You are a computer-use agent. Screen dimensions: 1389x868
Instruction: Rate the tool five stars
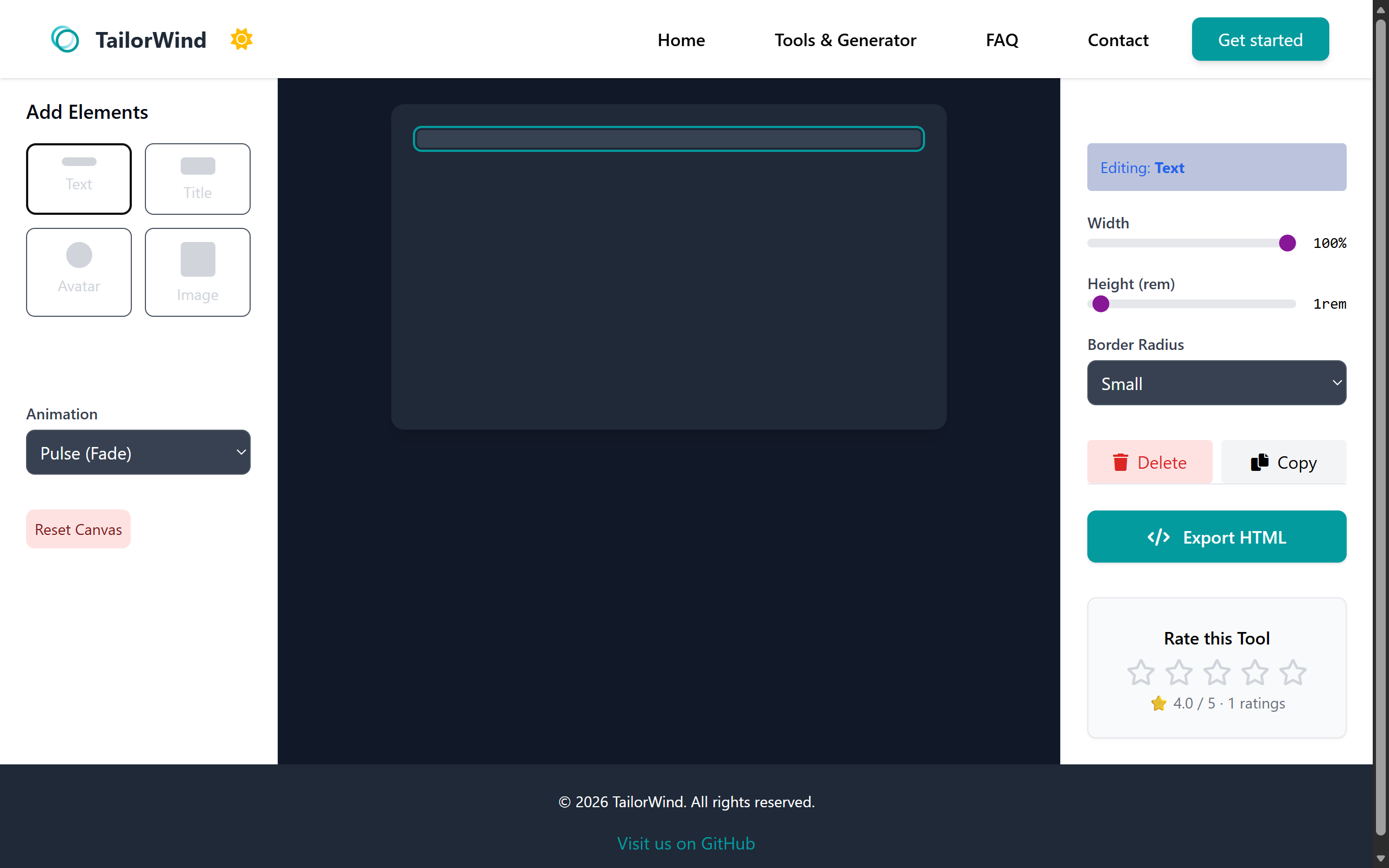1292,672
